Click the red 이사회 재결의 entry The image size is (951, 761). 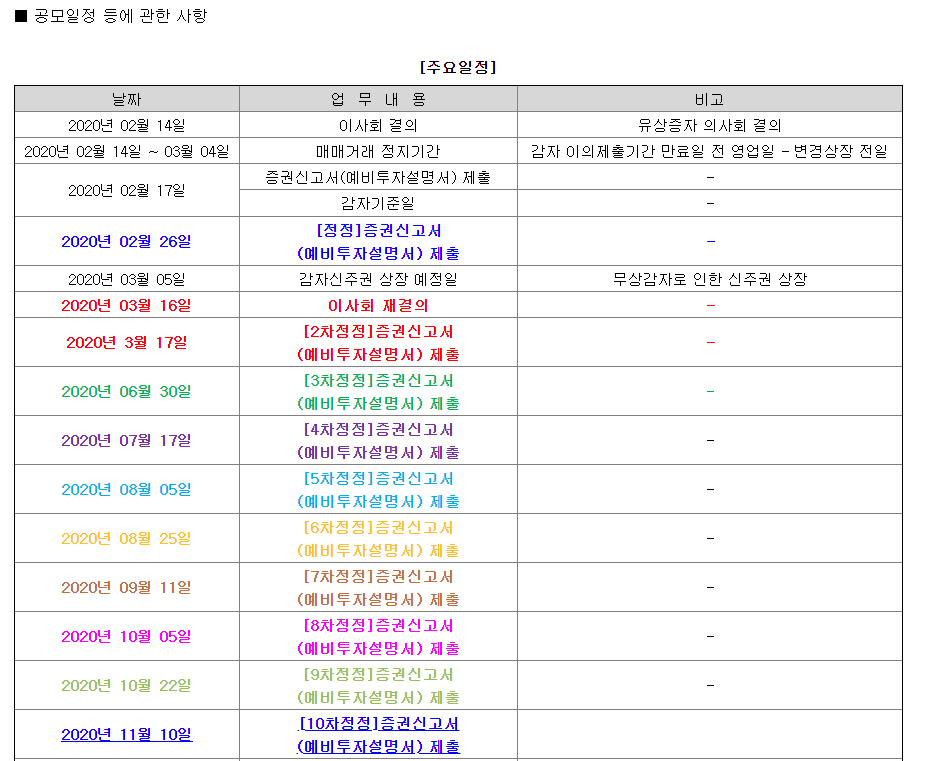pos(378,306)
